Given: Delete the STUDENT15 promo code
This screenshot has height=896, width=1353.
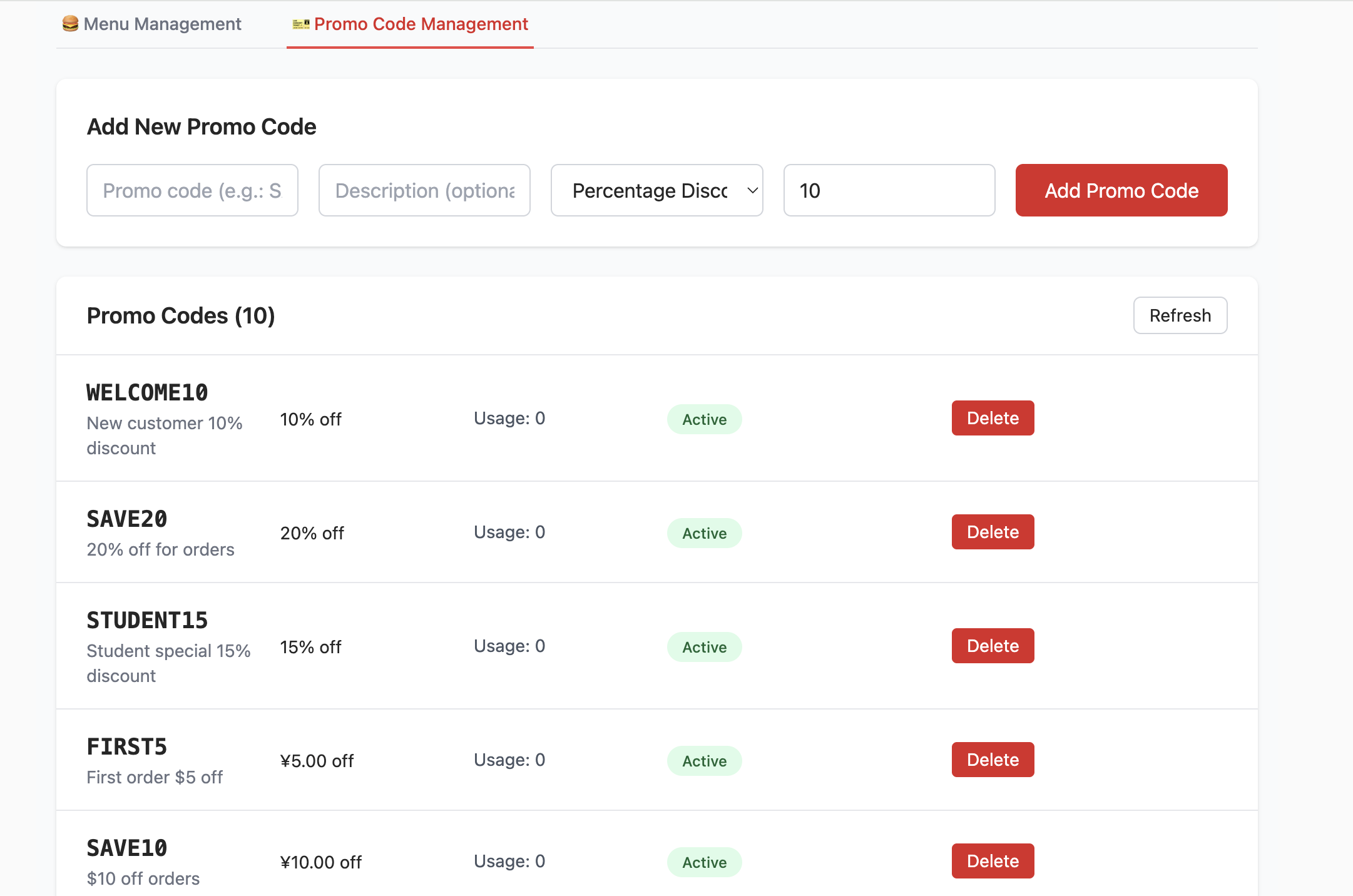Looking at the screenshot, I should 993,646.
